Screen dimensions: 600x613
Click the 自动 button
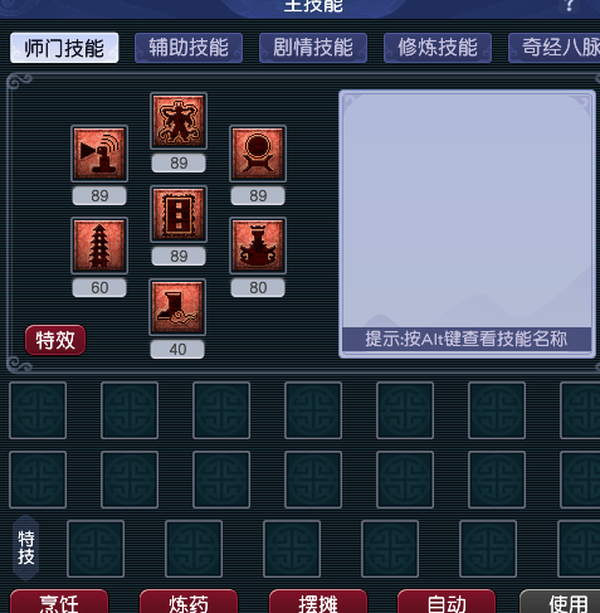pyautogui.click(x=446, y=602)
